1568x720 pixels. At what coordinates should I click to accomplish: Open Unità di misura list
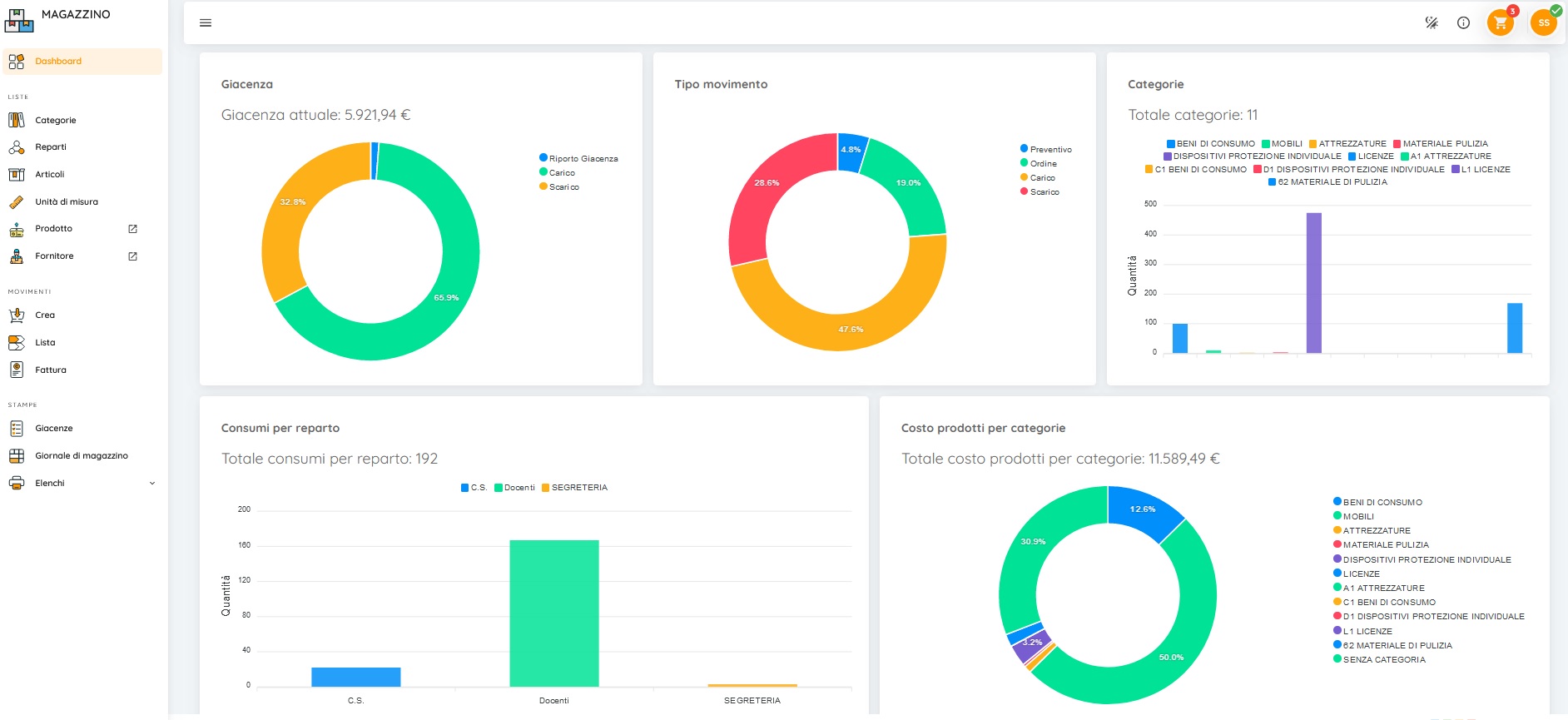67,202
